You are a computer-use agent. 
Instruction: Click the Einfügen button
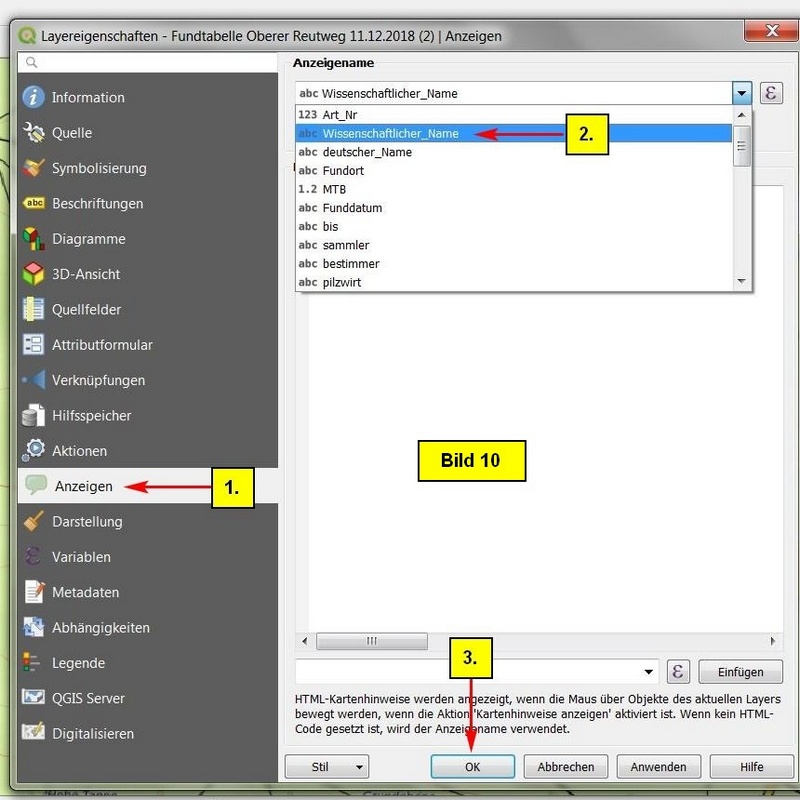740,672
